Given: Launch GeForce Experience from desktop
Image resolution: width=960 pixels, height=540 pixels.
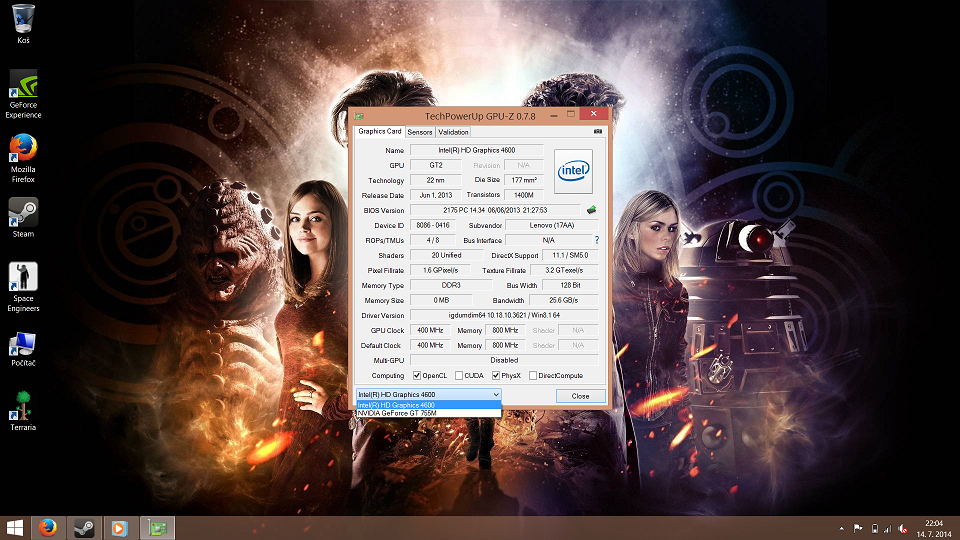Looking at the screenshot, I should [23, 94].
